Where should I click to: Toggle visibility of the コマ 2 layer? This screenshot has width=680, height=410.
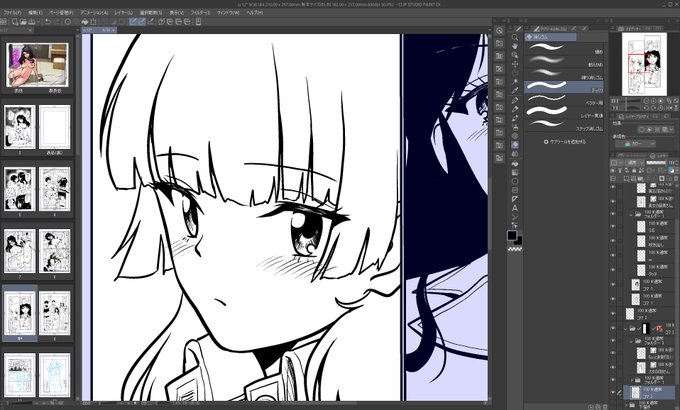coord(613,313)
